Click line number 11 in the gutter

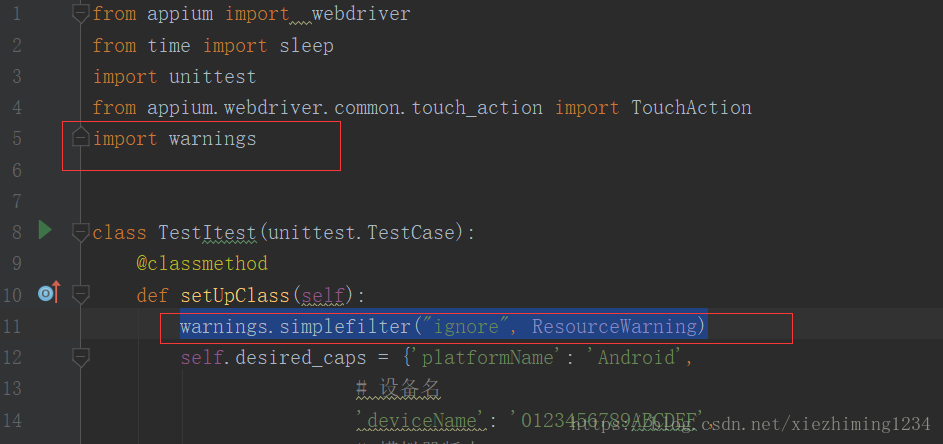[13, 326]
